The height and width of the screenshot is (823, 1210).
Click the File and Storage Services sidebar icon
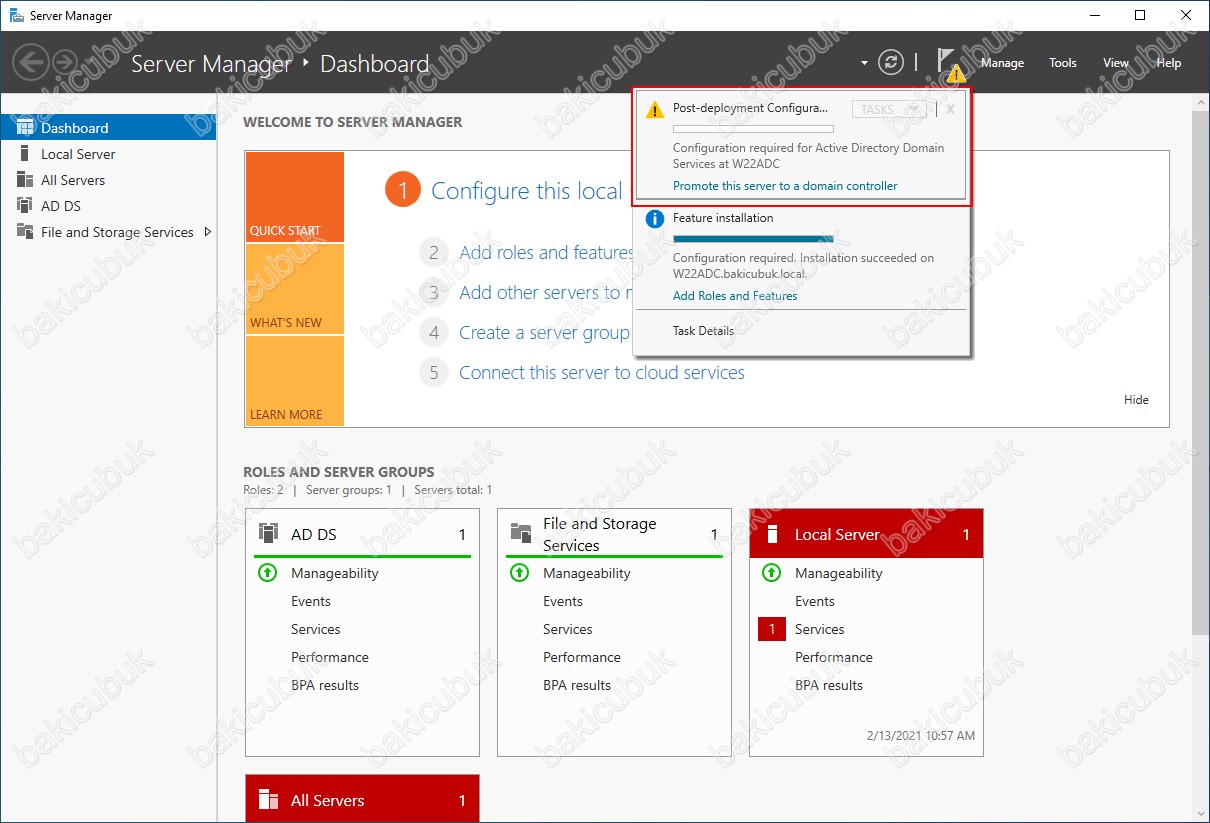tap(25, 232)
